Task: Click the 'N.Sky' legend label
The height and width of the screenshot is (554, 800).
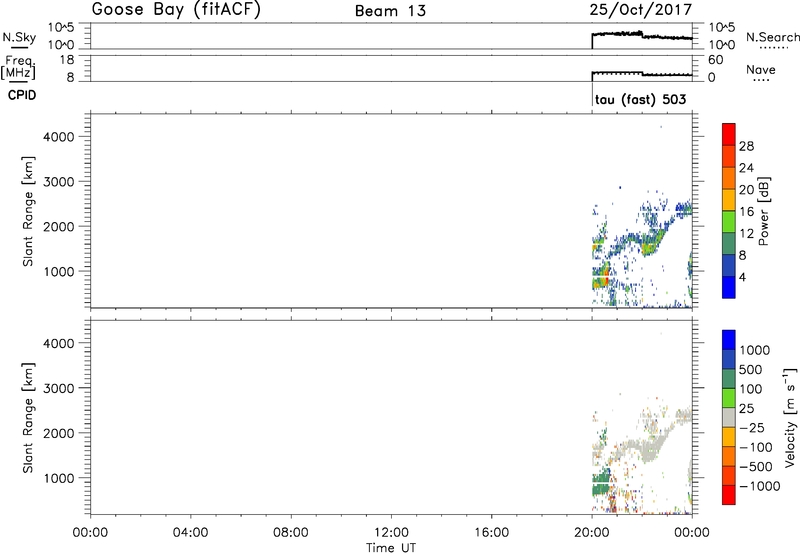Action: [19, 37]
